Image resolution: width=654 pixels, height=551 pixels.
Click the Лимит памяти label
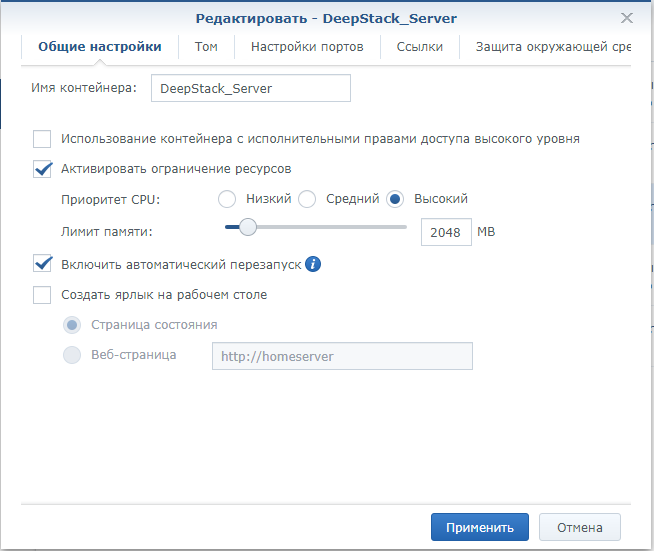(x=107, y=231)
